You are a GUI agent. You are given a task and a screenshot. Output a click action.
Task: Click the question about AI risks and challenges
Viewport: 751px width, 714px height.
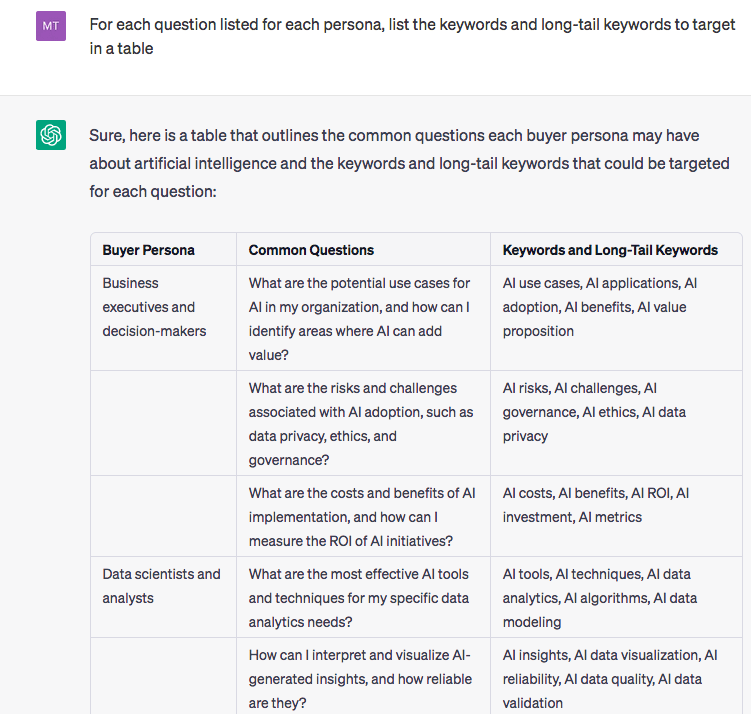[x=363, y=423]
